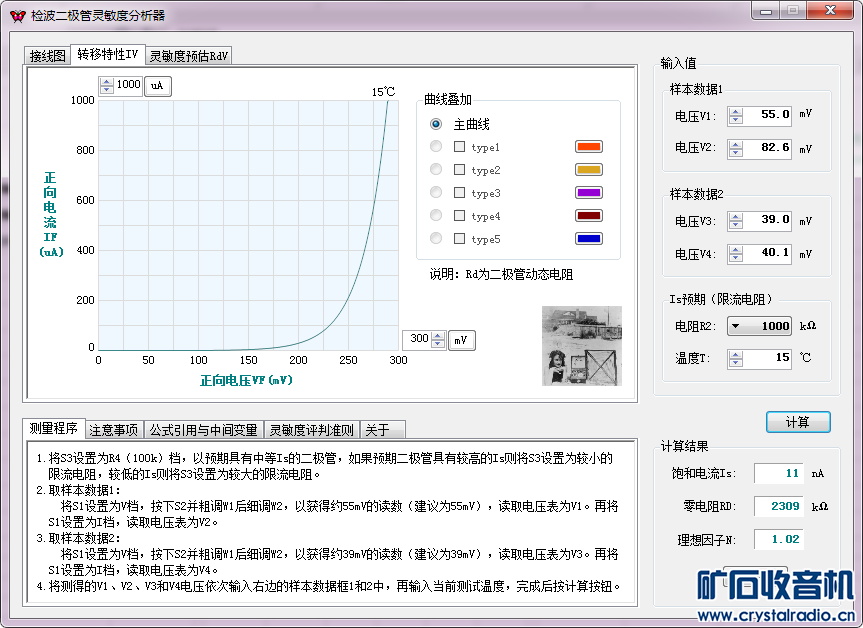Show the 灵敏度评判准则 tab
This screenshot has width=863, height=628.
coord(312,430)
